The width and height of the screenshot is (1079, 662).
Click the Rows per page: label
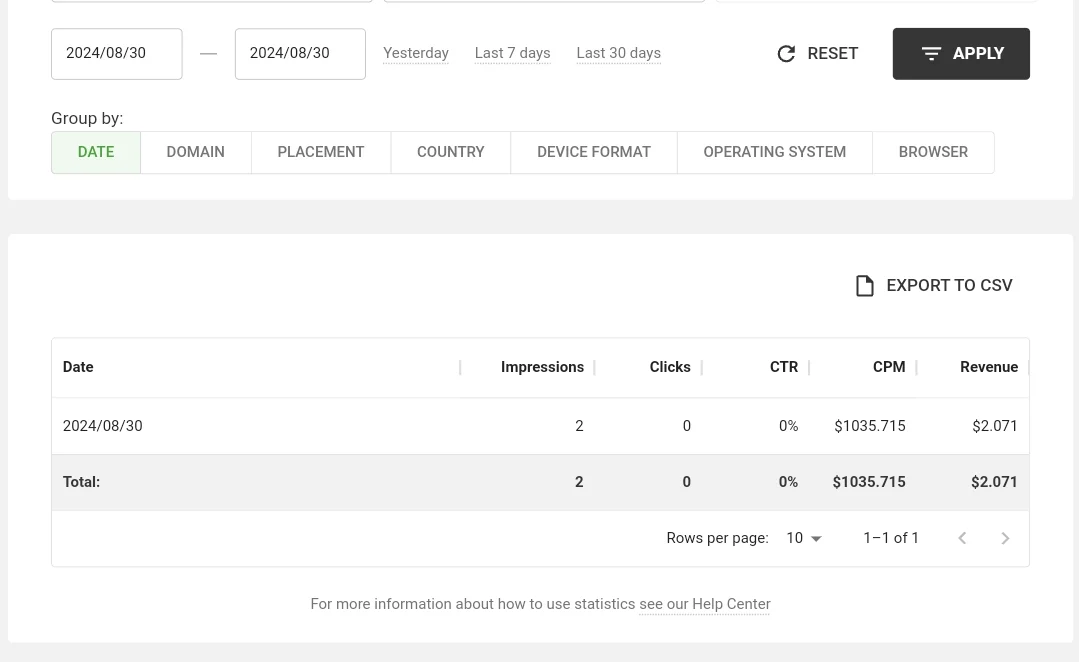[717, 538]
